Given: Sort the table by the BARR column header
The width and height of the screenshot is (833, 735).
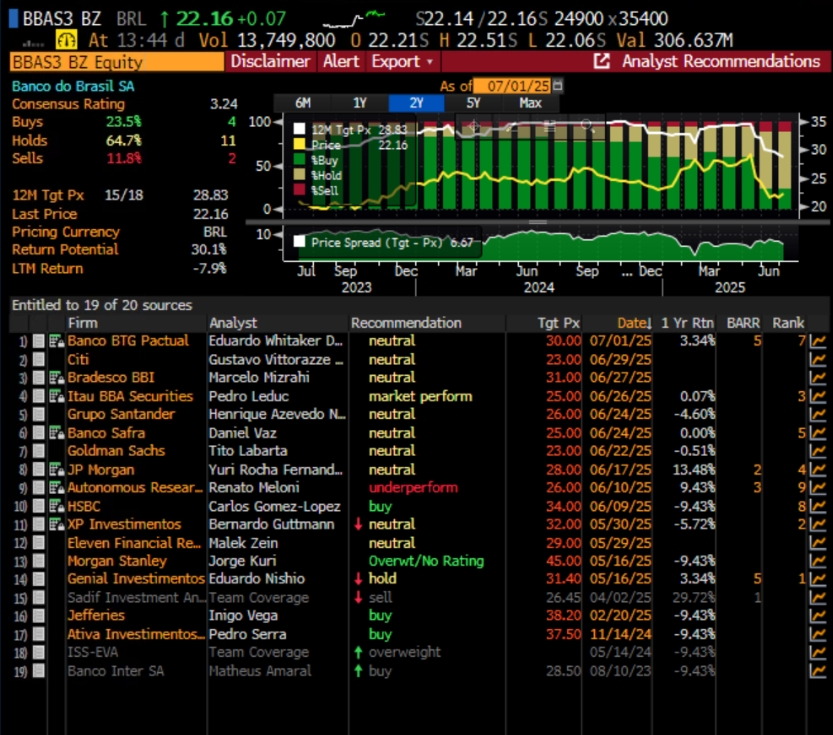Looking at the screenshot, I should point(743,323).
